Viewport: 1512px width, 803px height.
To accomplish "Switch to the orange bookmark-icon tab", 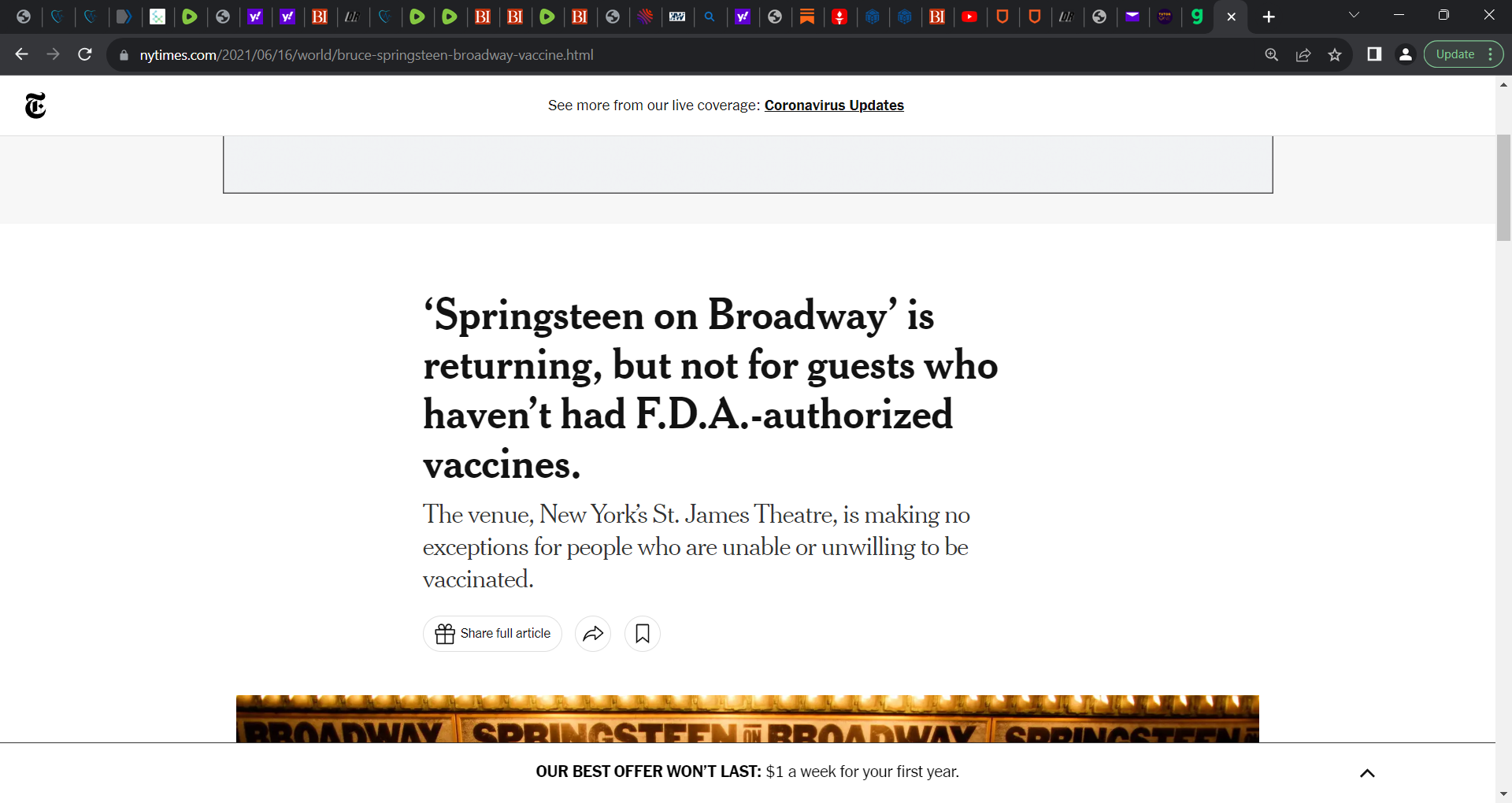I will 807,17.
